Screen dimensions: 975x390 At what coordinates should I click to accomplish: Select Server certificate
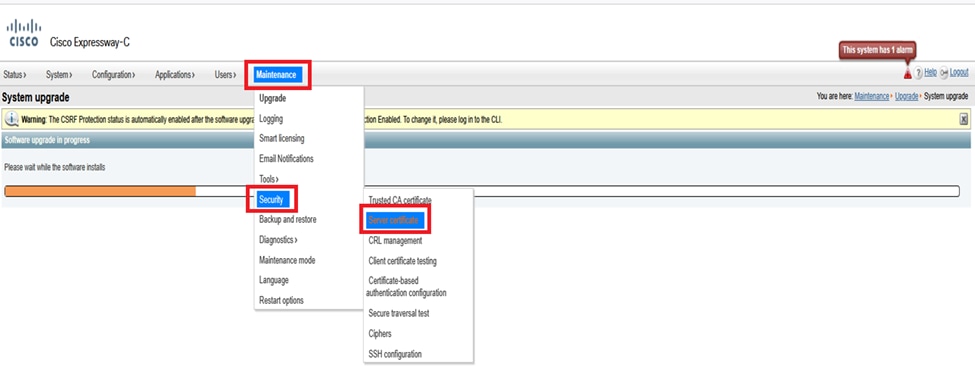[394, 220]
